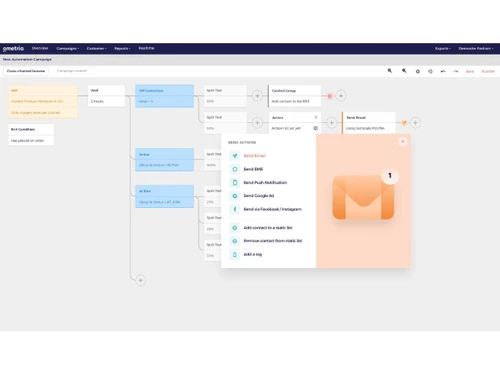Choose Send Google Ad action
The height and width of the screenshot is (375, 500).
pyautogui.click(x=259, y=196)
